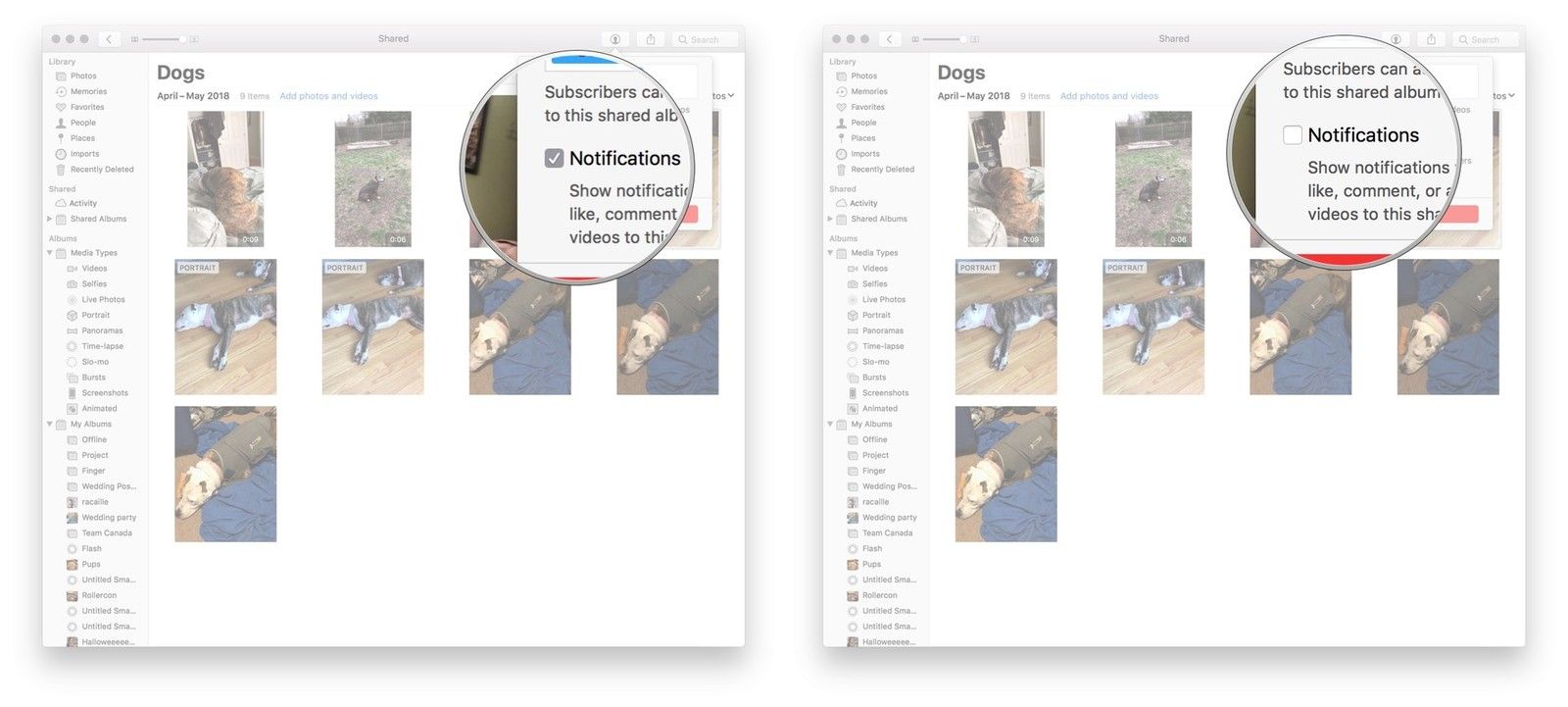
Task: Click the shared album people icon in left window
Action: pyautogui.click(x=615, y=39)
